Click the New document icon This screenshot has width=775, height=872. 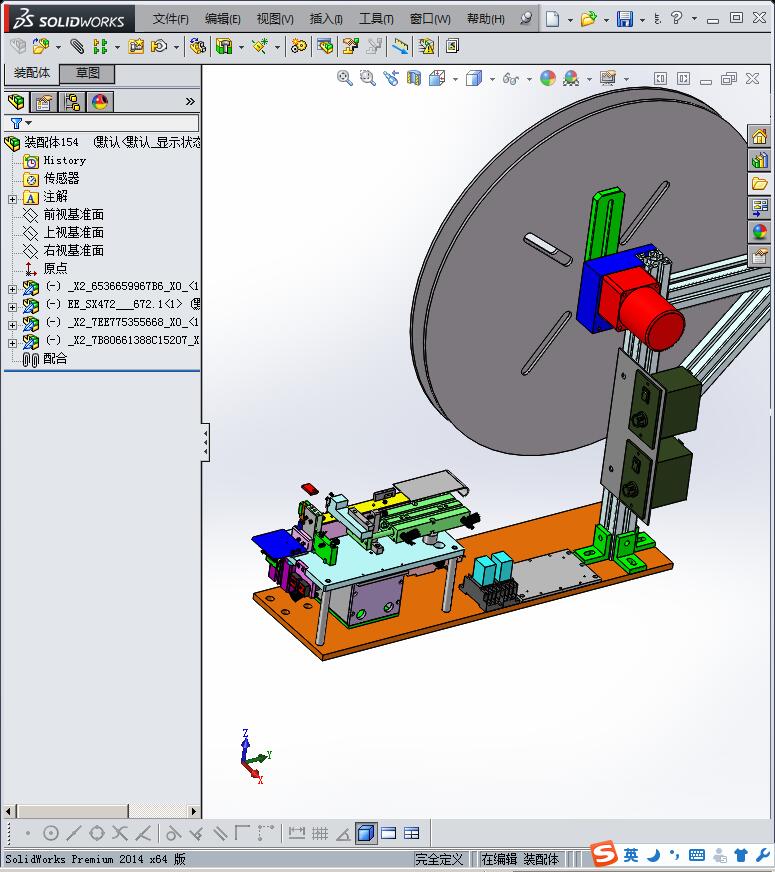click(x=552, y=19)
